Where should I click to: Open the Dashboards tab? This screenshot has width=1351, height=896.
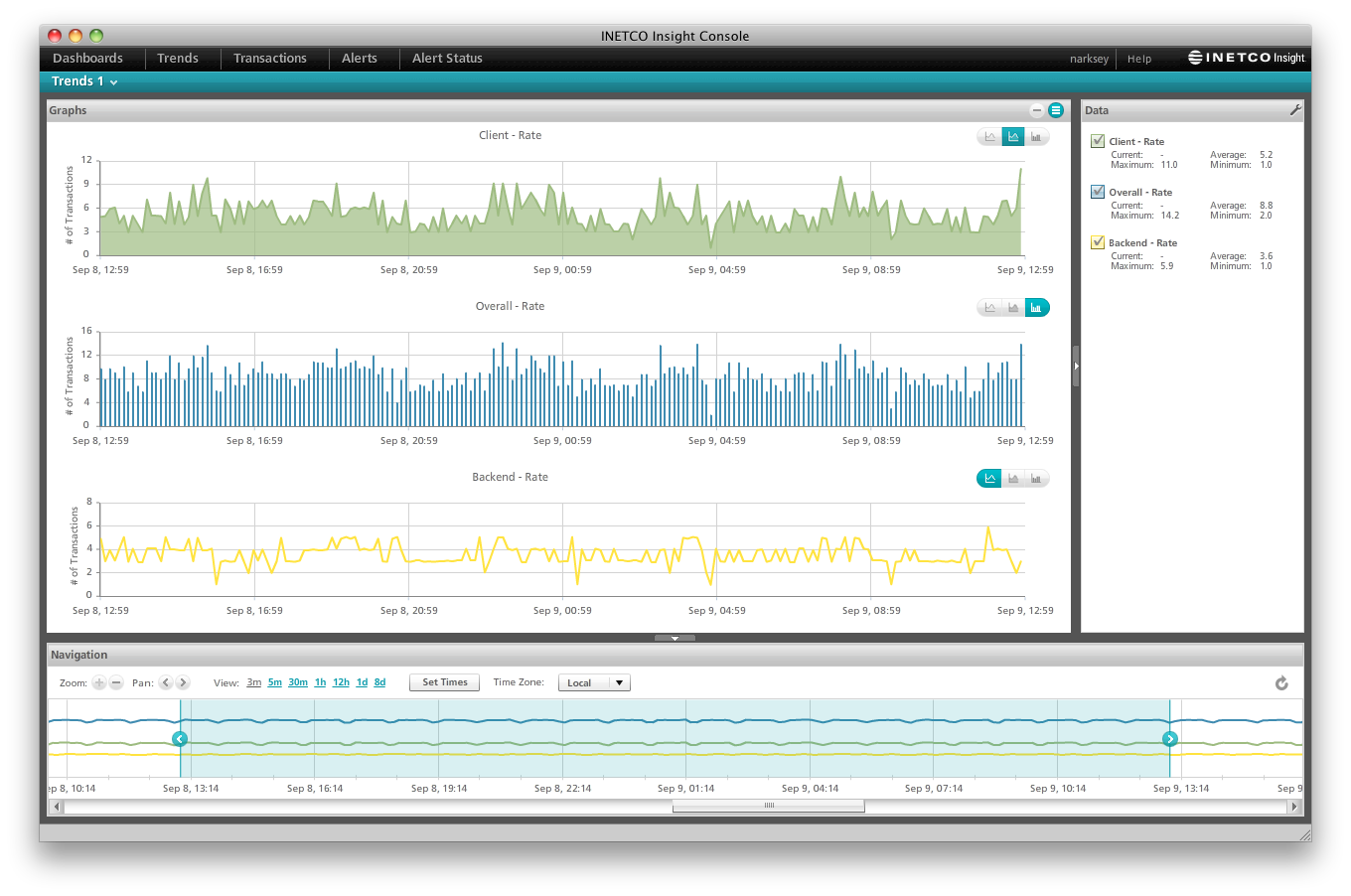click(x=87, y=59)
